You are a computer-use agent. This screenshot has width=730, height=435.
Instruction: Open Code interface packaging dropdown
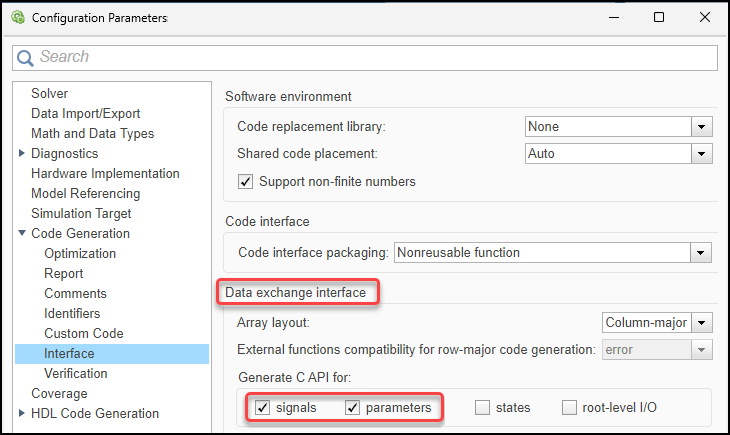point(701,253)
